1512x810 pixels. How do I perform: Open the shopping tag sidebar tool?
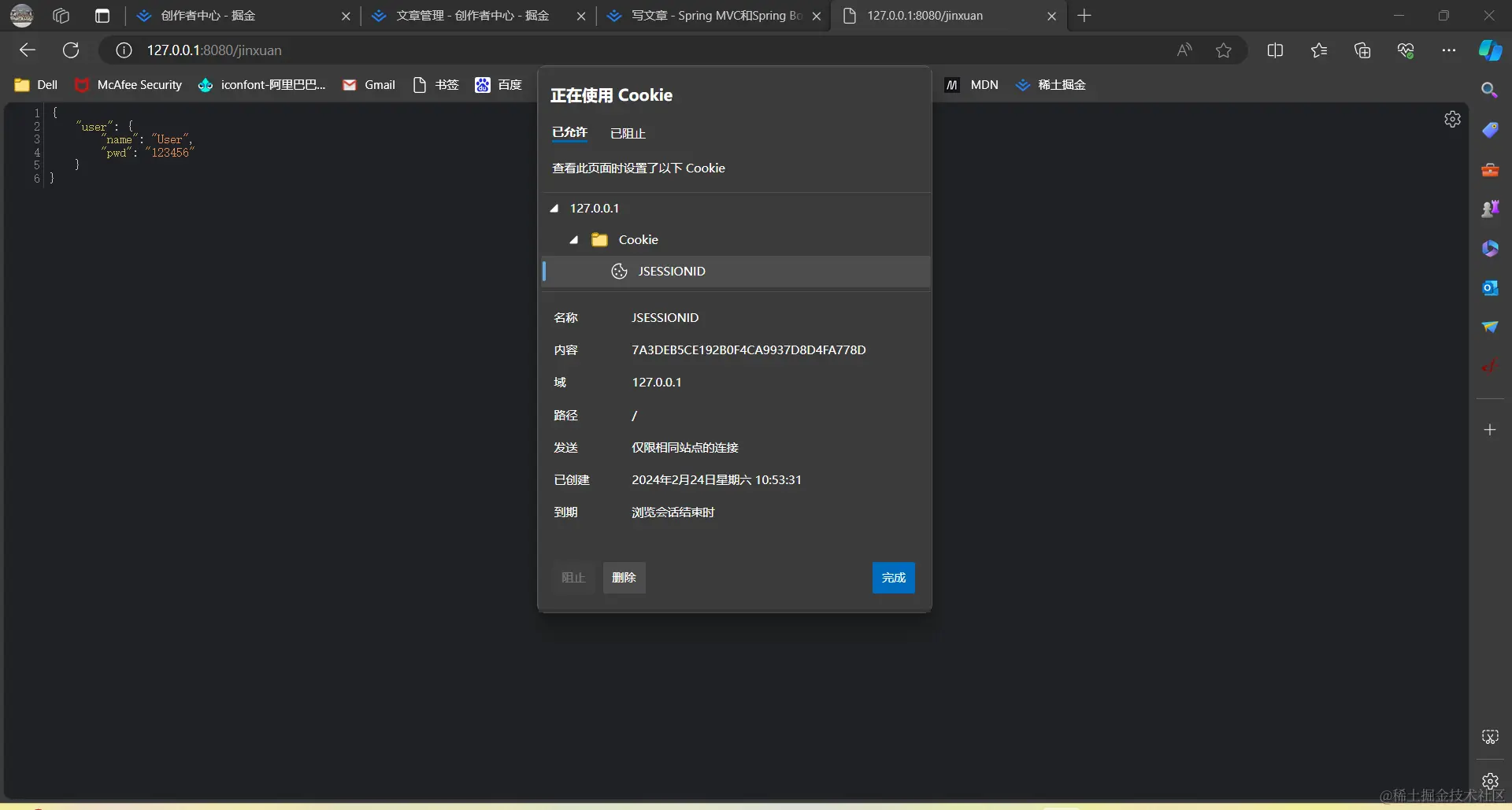pos(1490,130)
